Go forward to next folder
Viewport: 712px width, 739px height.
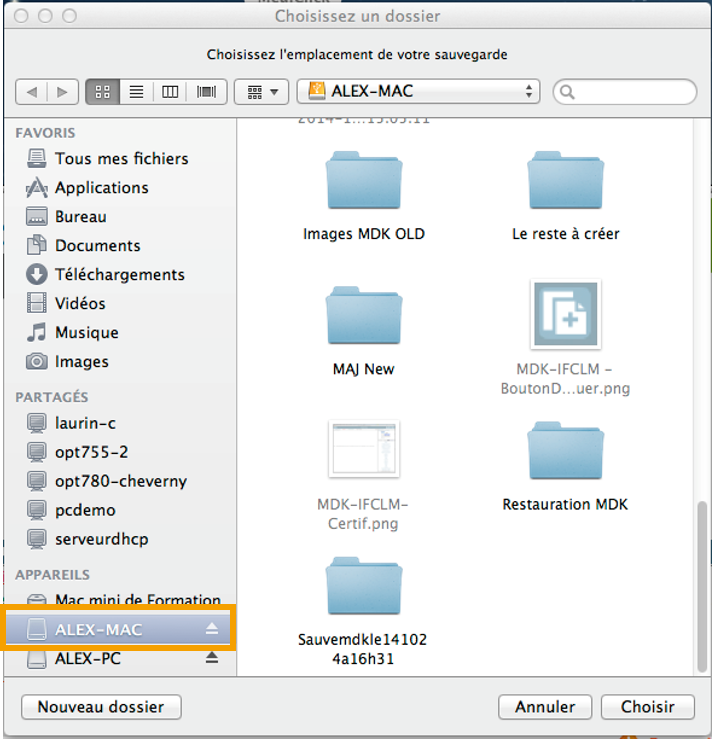tap(62, 92)
